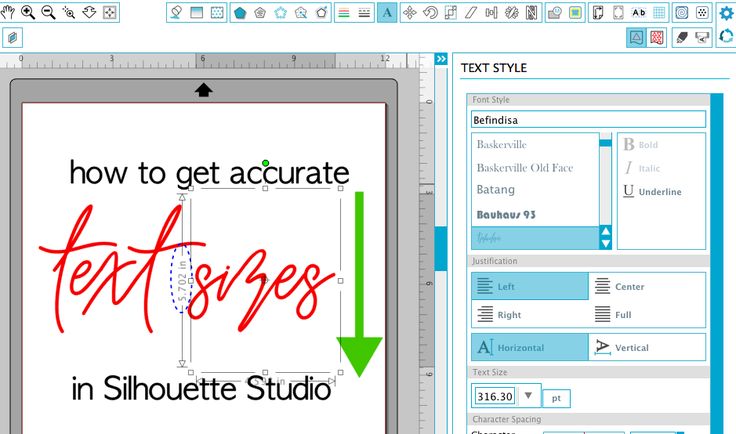Open the Fill Color paint bucket panel
This screenshot has height=434, width=736.
click(x=176, y=13)
